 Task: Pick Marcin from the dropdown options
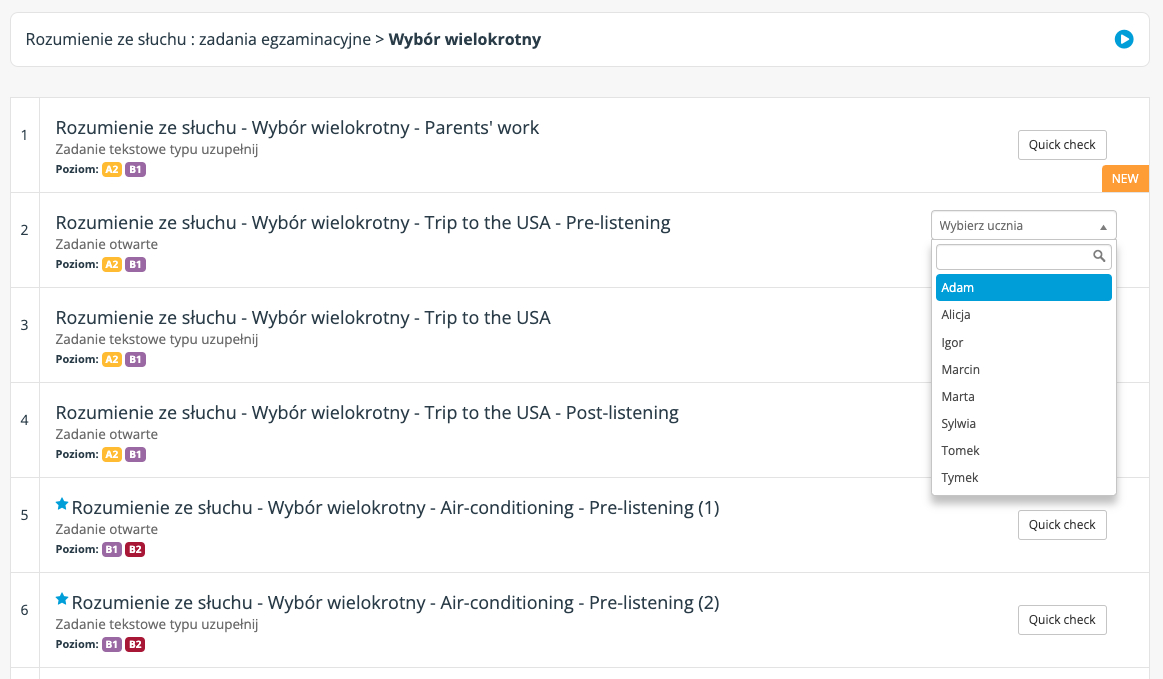pyautogui.click(x=1024, y=370)
